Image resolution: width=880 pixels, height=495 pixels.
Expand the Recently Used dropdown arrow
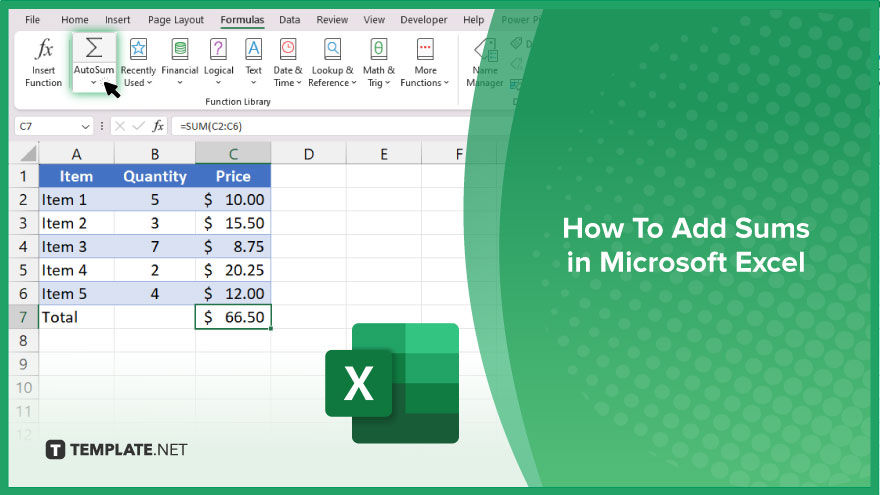coord(149,83)
